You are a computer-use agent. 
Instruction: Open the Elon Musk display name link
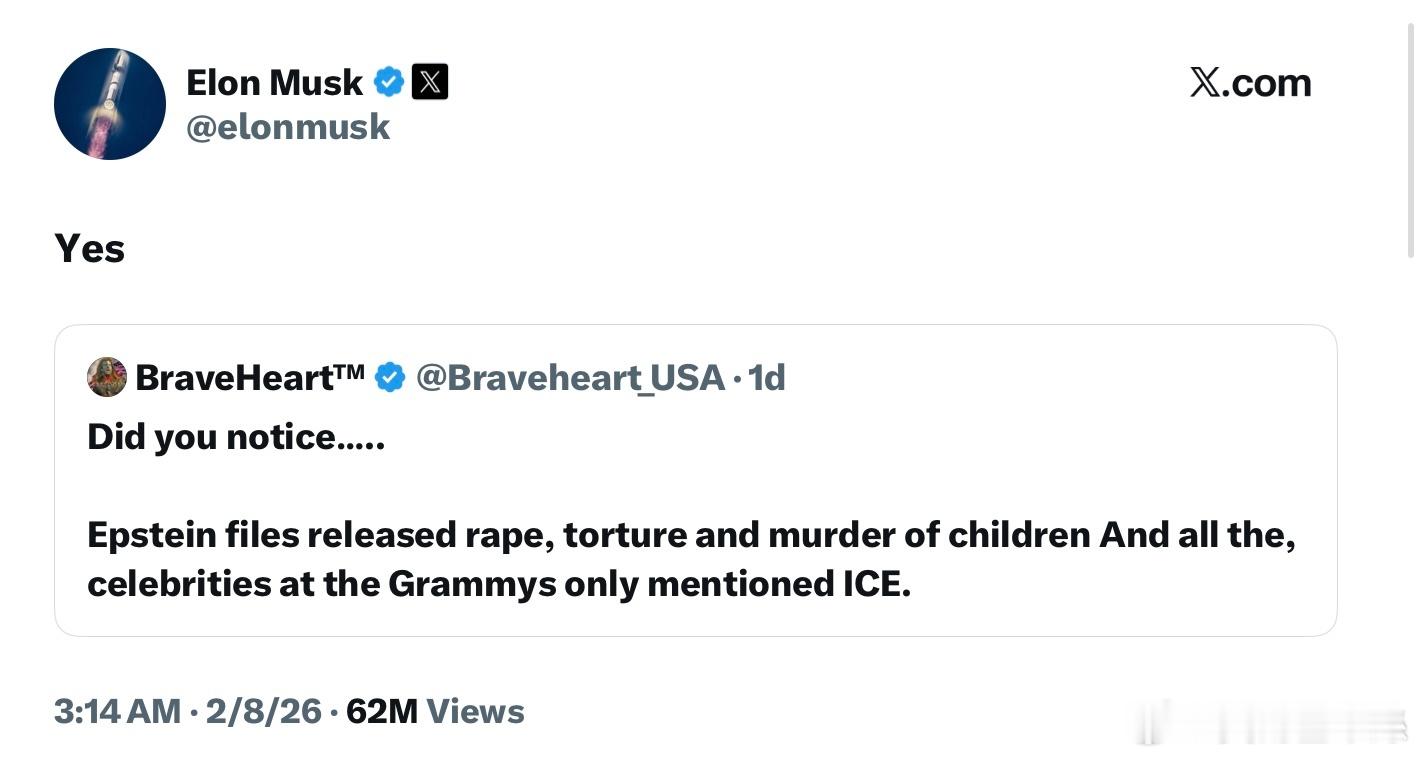[274, 82]
